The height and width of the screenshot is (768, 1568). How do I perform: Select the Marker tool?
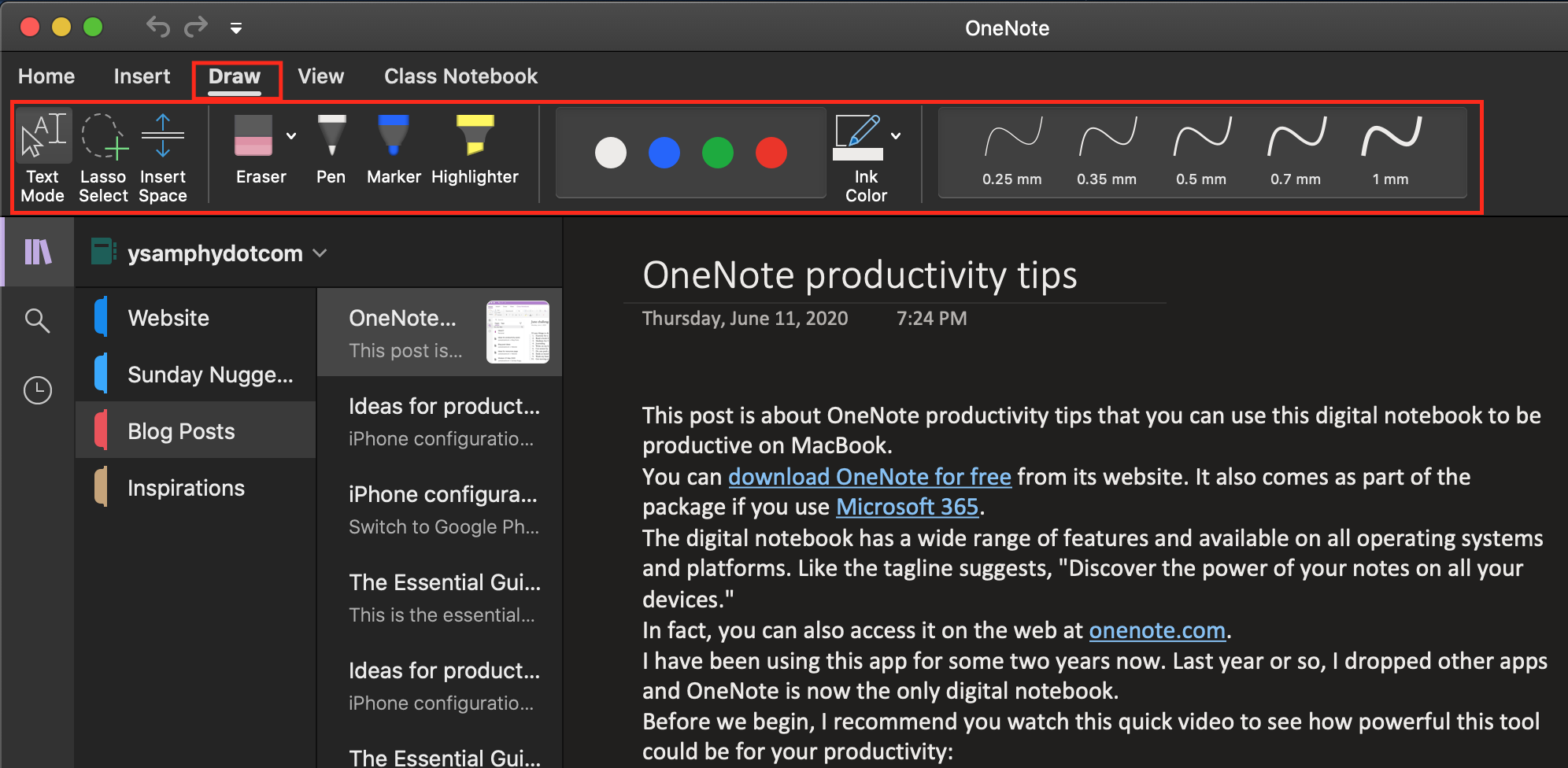(394, 150)
